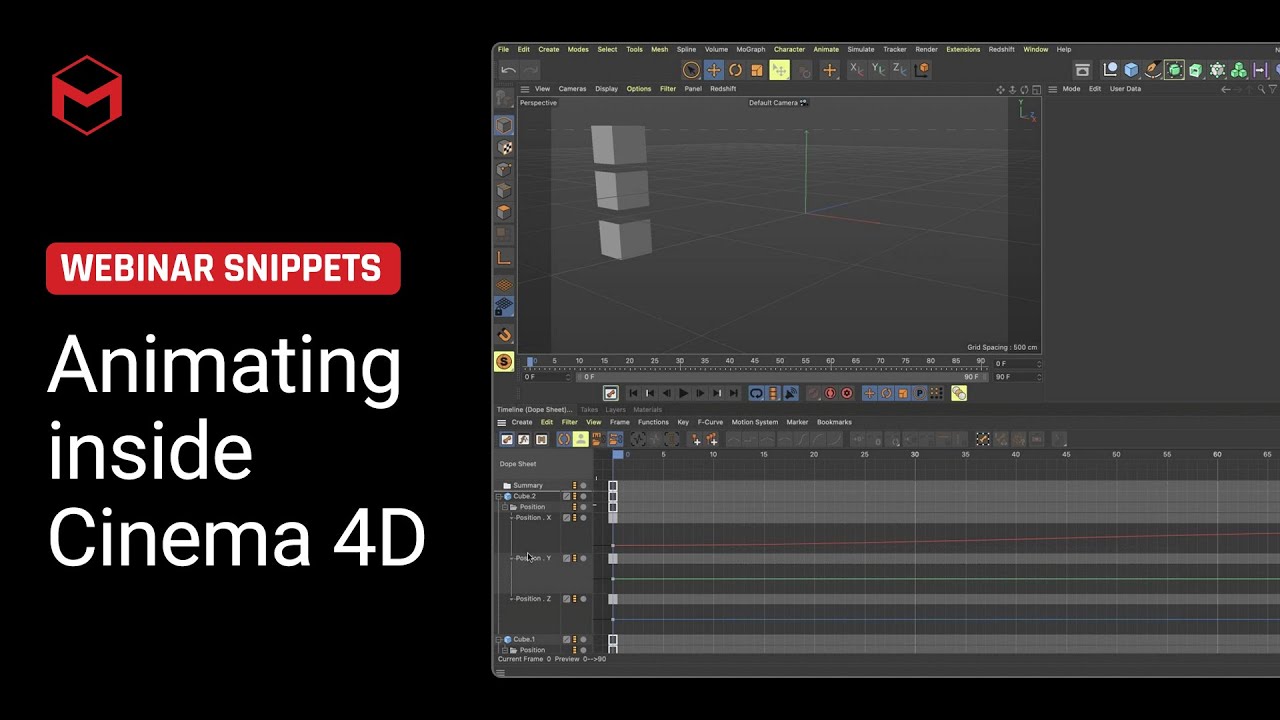
Task: Open the timeline Functions menu
Action: [653, 422]
